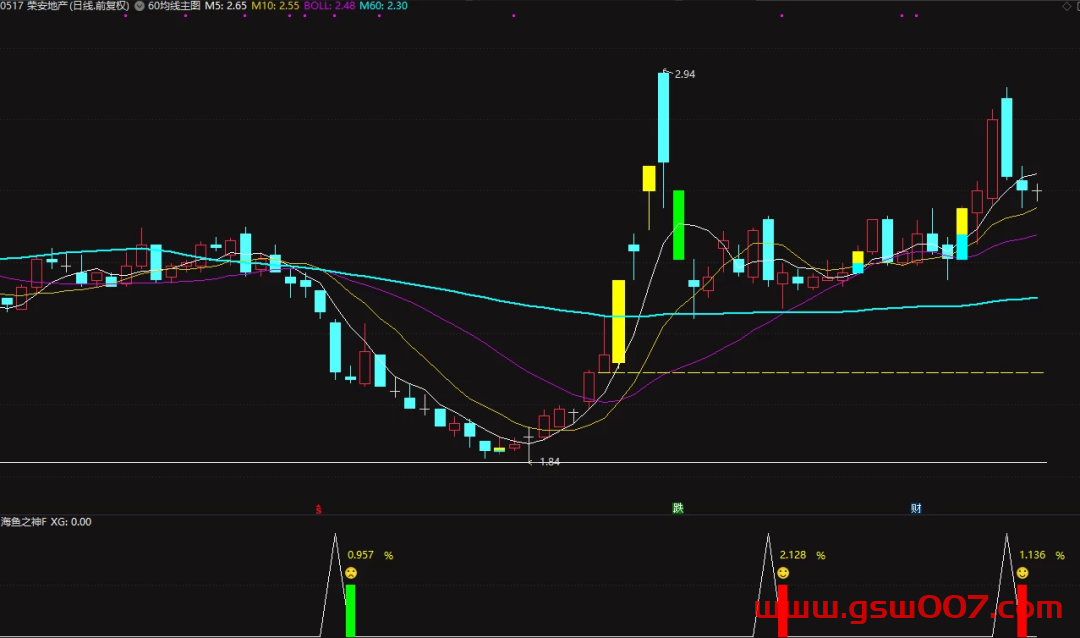Select the M60: 2.30 moving average label
The height and width of the screenshot is (638, 1080).
383,6
